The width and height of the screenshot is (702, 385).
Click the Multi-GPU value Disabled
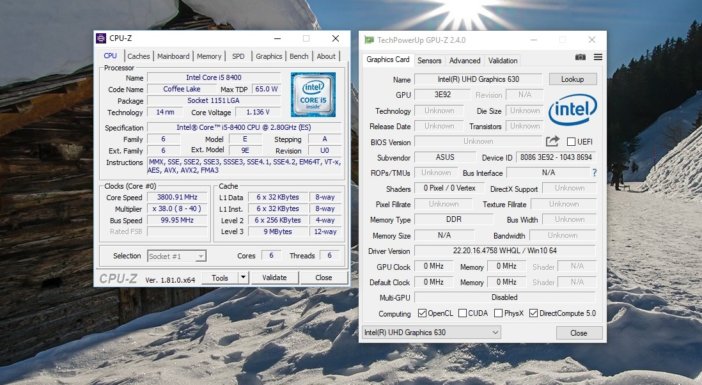[x=505, y=297]
